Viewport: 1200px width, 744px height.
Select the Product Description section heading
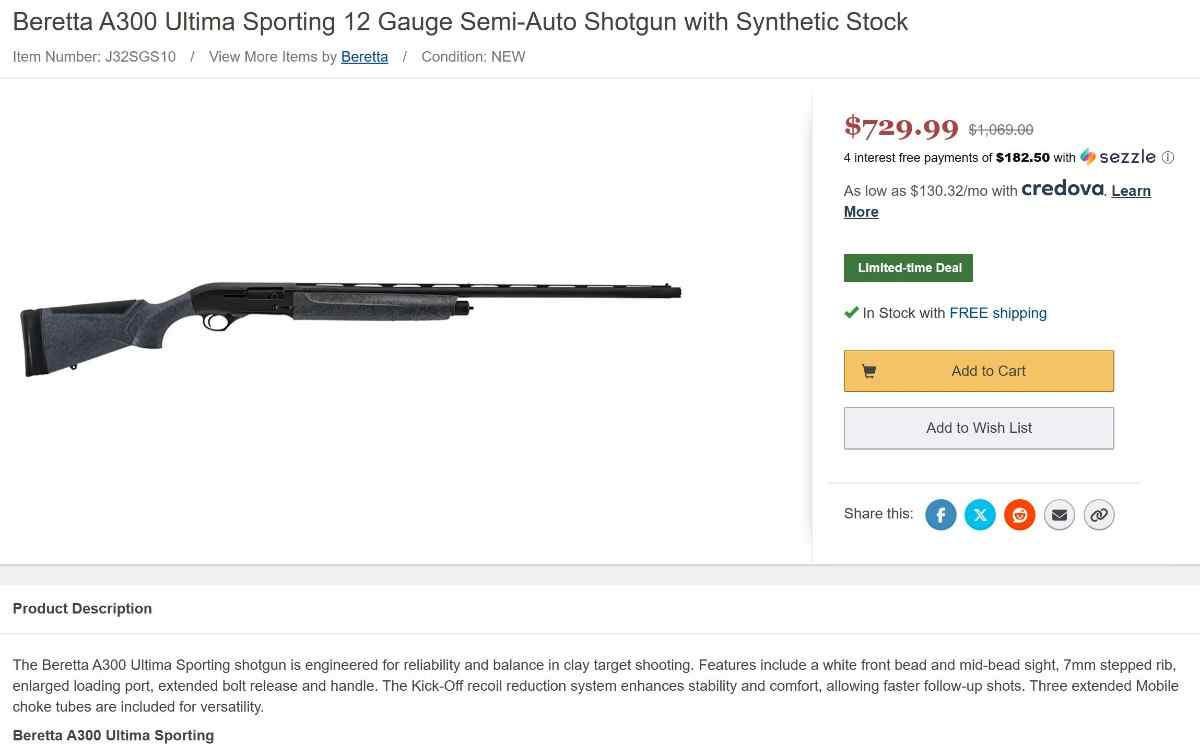[x=82, y=608]
